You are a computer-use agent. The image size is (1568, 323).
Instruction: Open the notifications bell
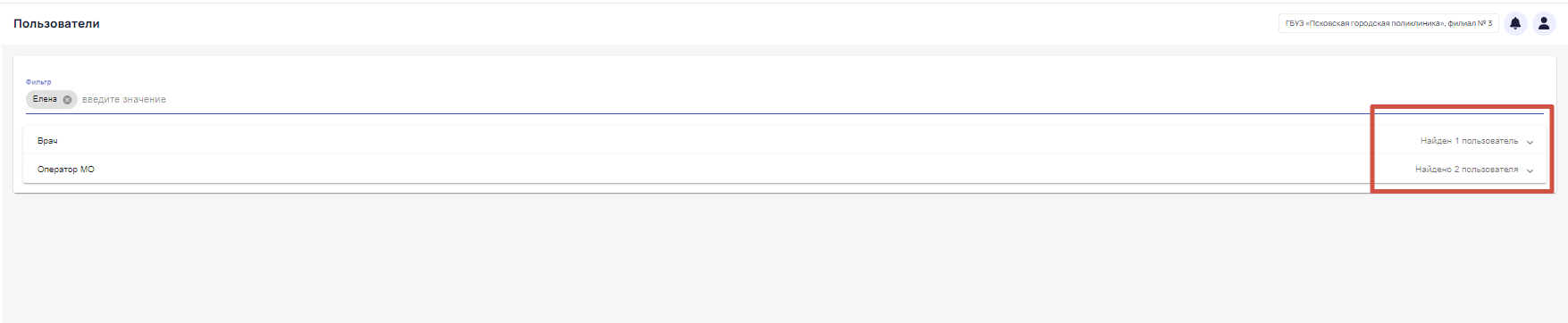(x=1515, y=24)
